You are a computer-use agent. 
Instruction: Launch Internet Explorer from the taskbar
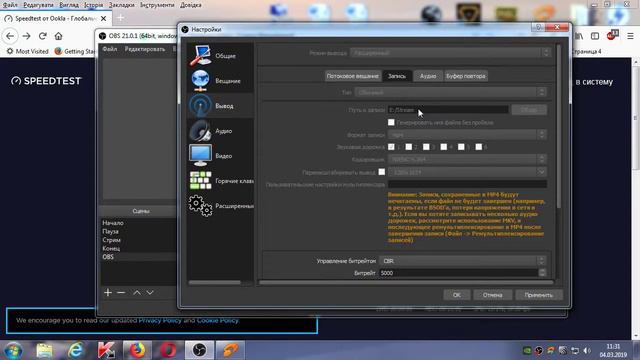click(76, 350)
